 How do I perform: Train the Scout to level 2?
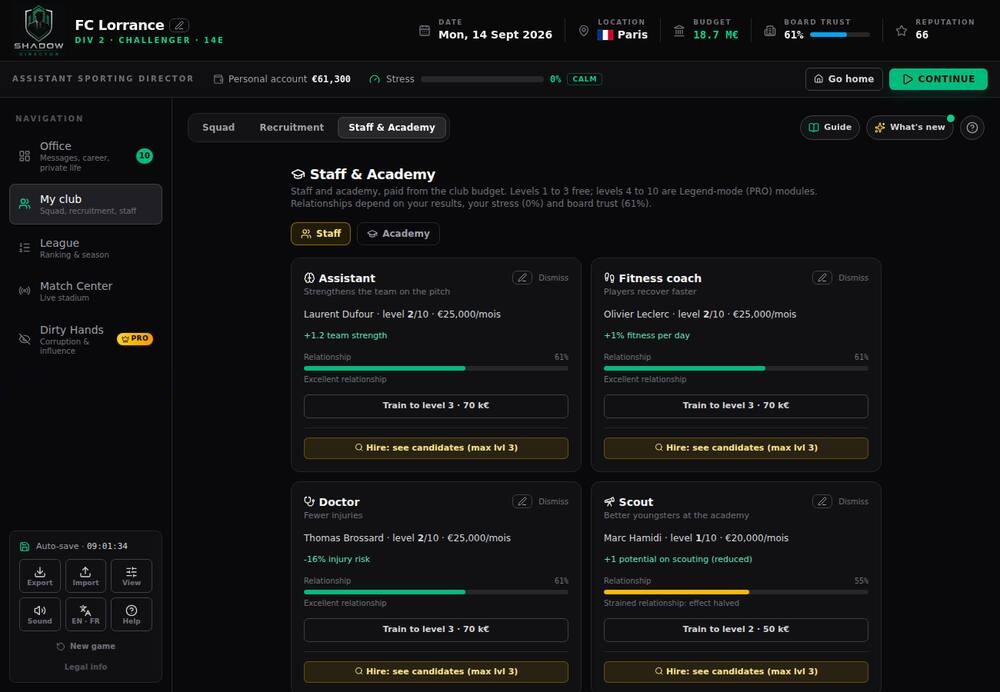click(736, 629)
